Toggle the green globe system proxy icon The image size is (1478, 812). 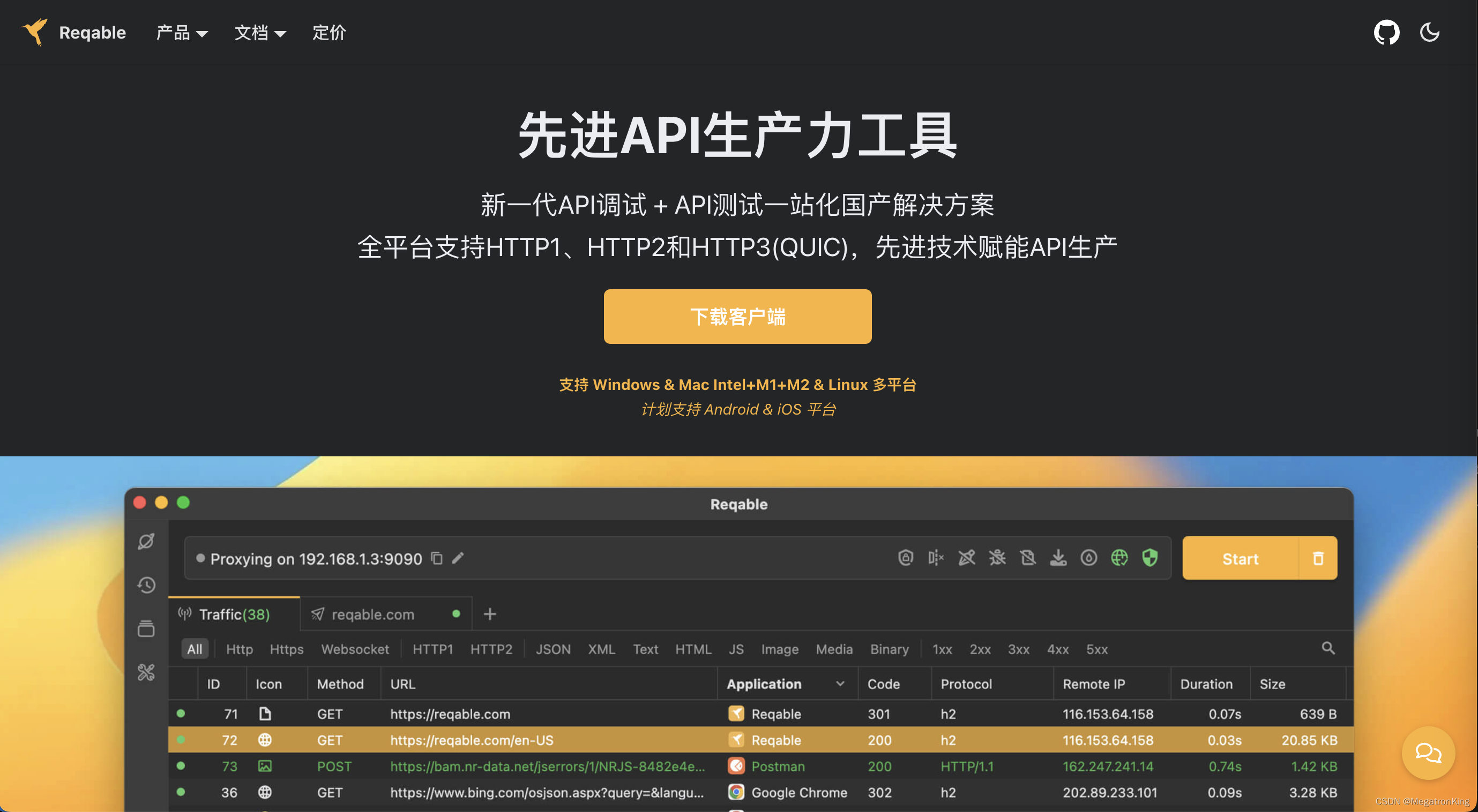pos(1119,558)
